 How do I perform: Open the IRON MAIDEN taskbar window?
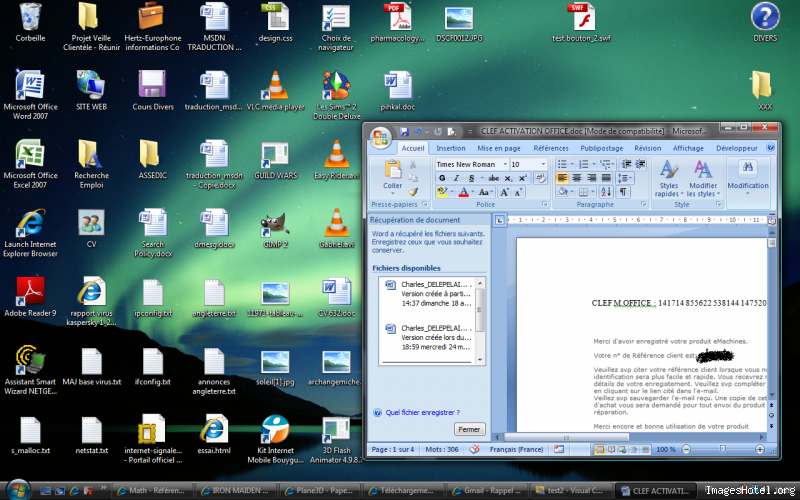click(x=237, y=490)
